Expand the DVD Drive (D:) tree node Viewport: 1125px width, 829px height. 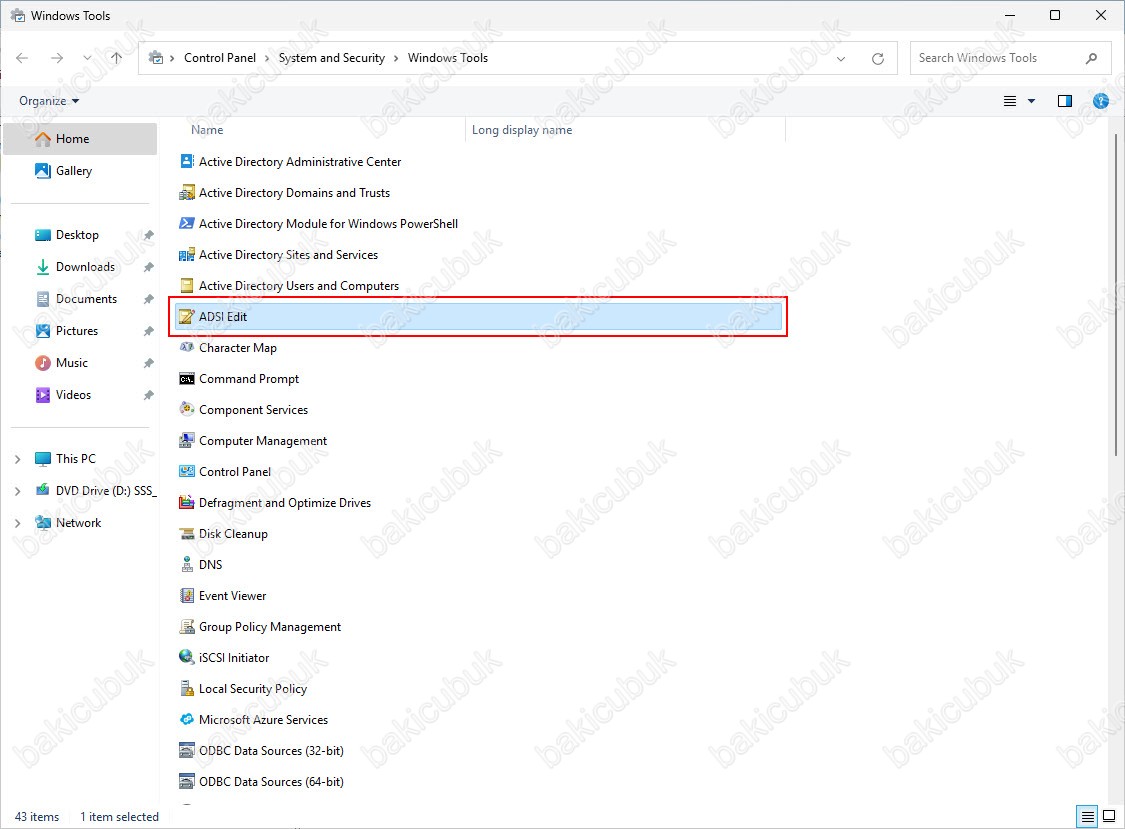pos(18,491)
